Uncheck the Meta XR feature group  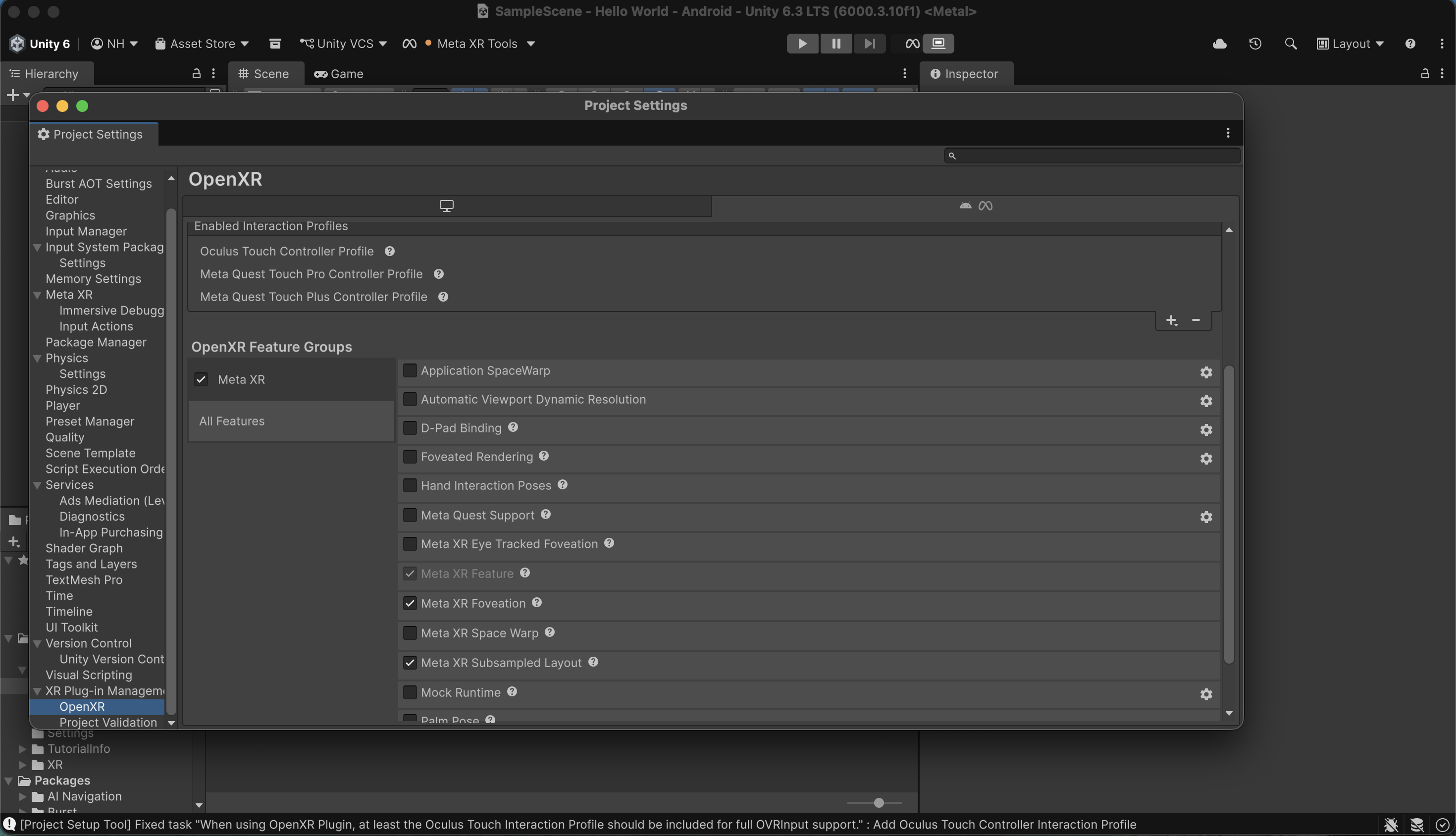pos(201,379)
